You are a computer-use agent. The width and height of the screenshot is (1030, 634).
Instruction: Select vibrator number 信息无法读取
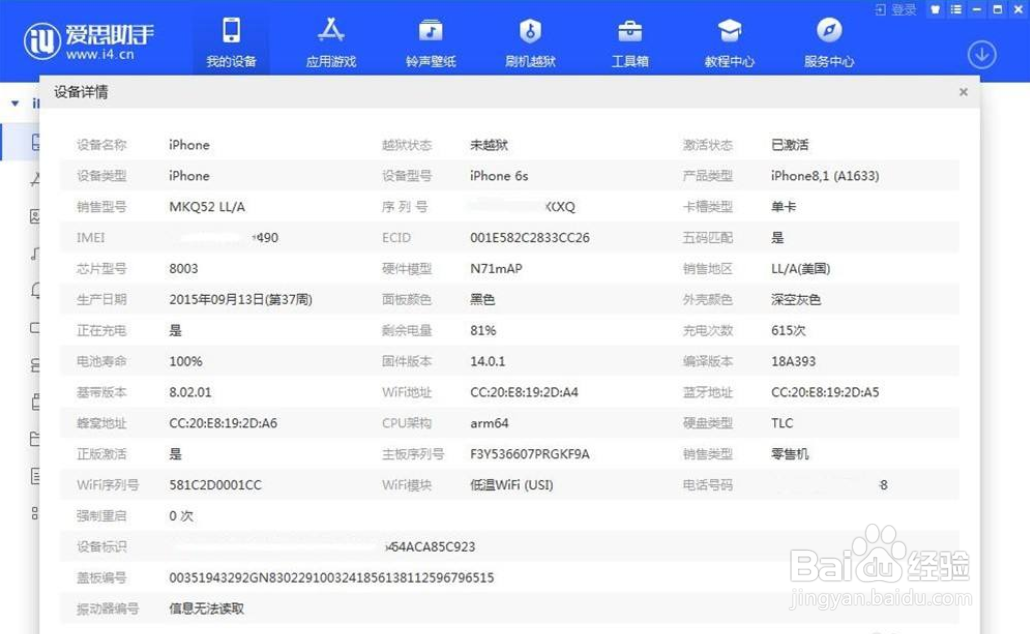click(x=206, y=609)
